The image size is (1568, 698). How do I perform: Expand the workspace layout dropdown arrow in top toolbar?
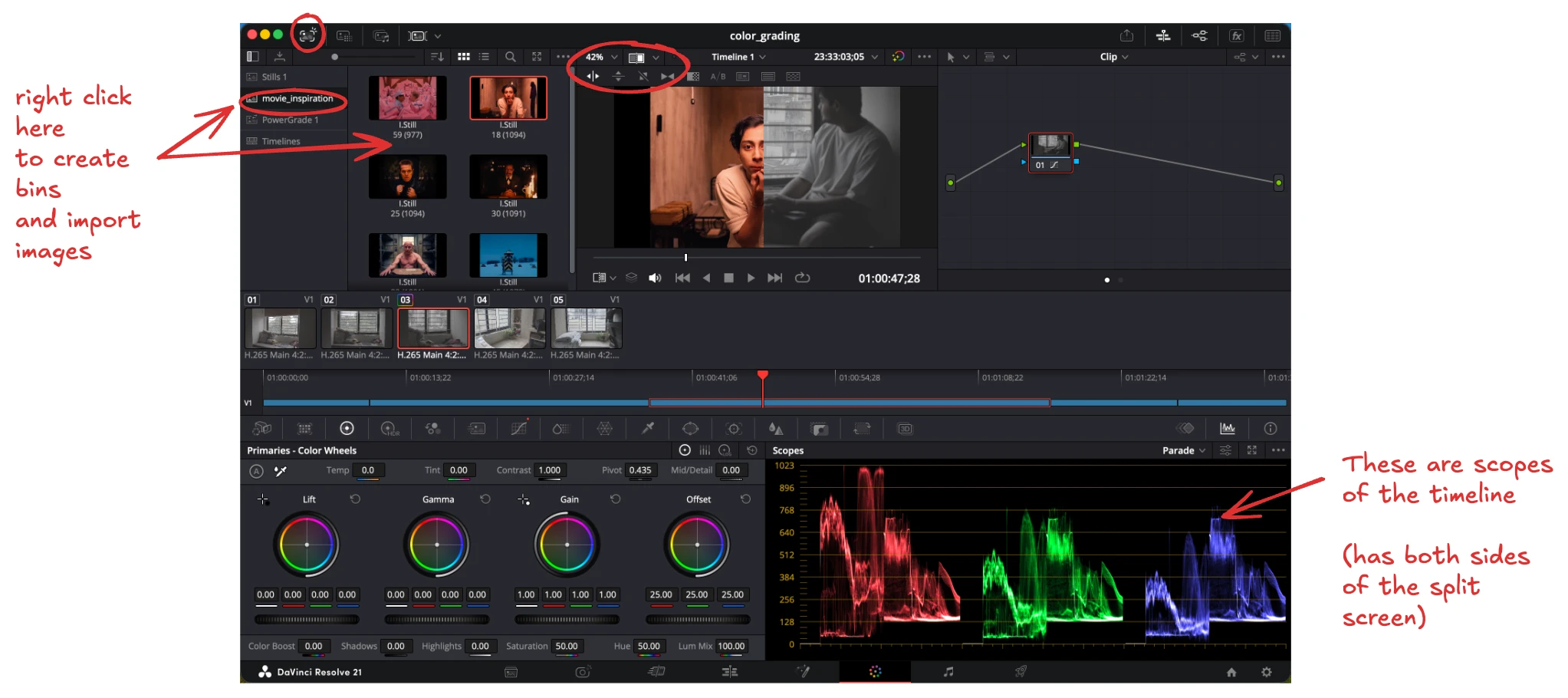point(438,36)
